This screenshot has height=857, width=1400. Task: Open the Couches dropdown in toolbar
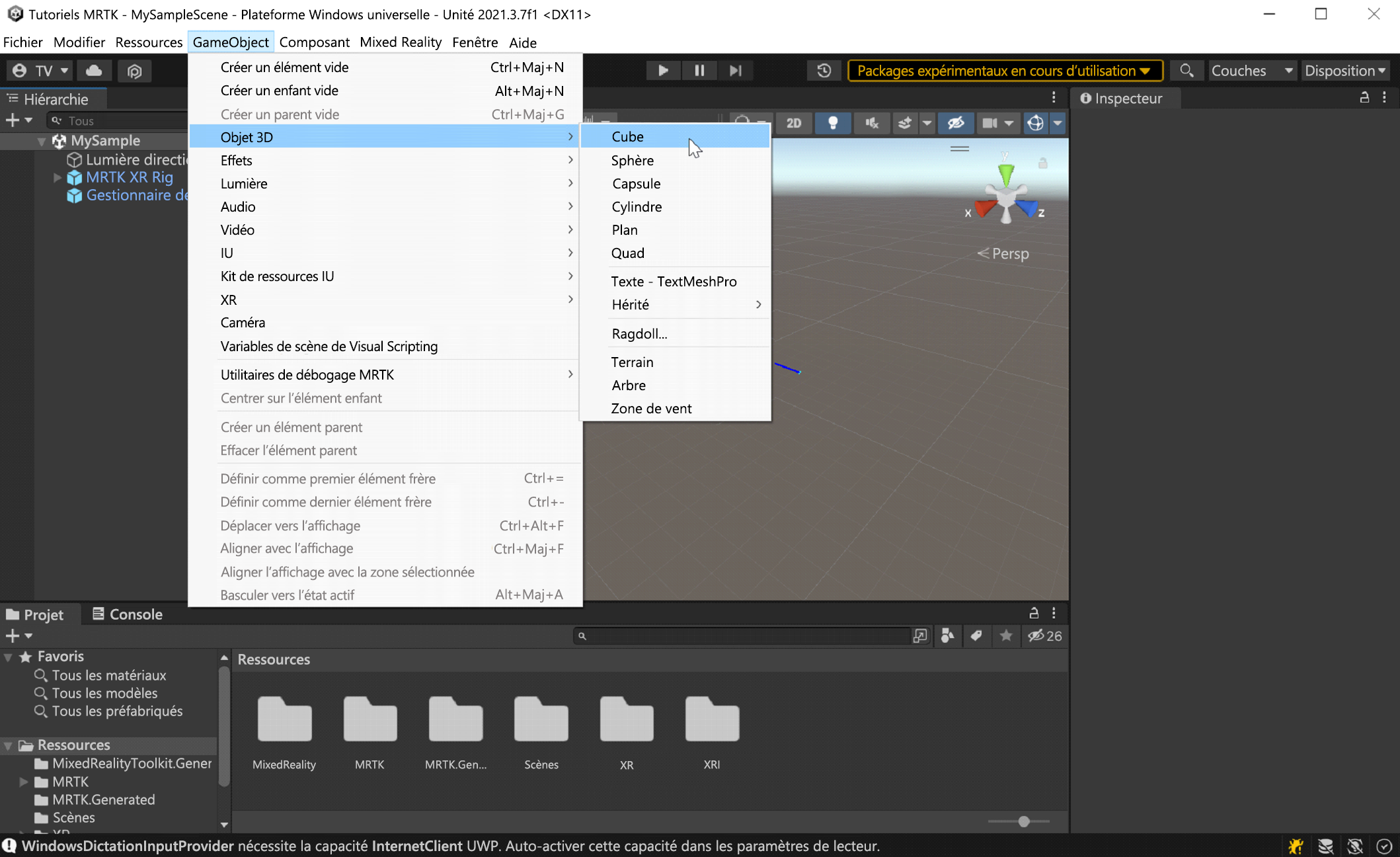pos(1253,70)
